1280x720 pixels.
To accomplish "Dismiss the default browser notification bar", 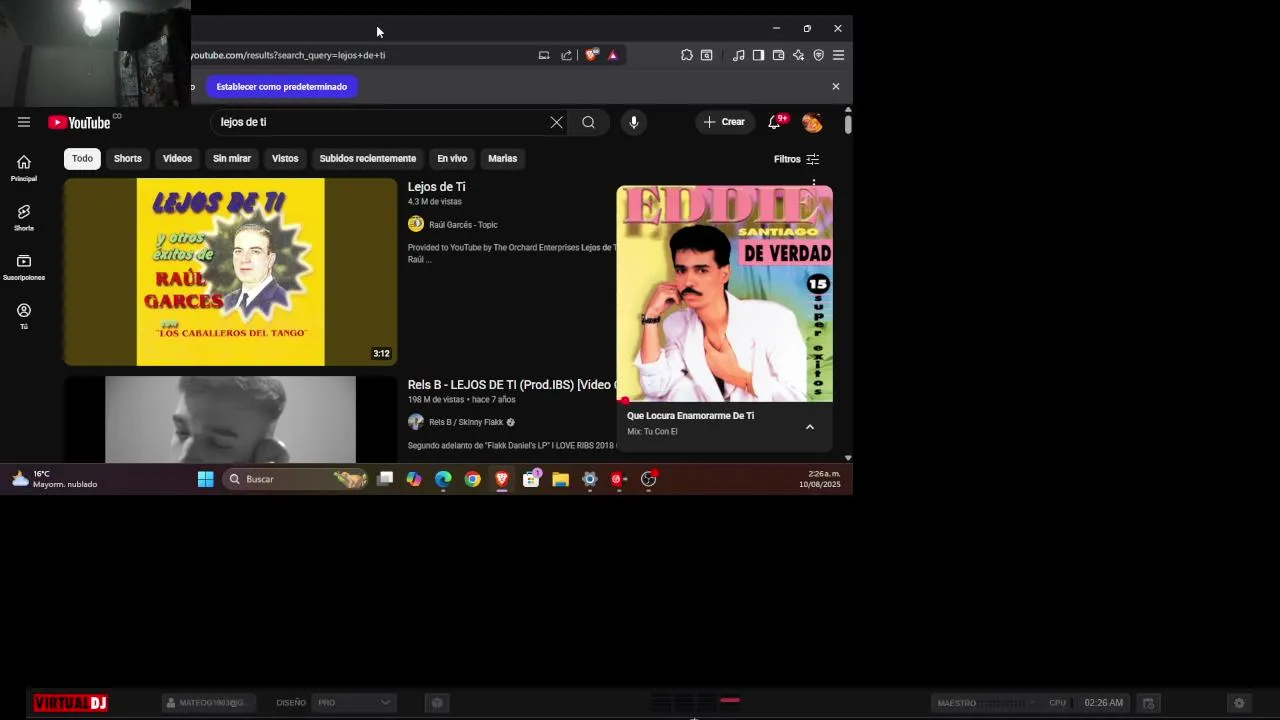I will tap(836, 87).
